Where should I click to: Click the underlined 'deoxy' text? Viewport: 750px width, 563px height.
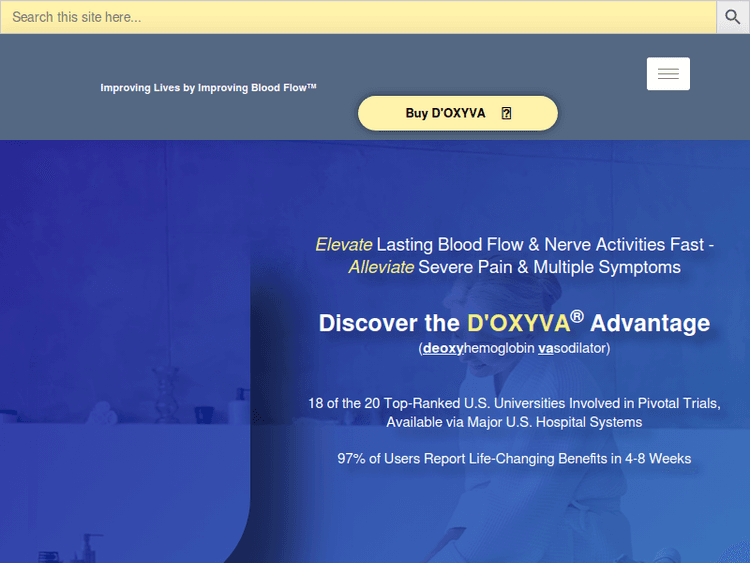click(443, 349)
